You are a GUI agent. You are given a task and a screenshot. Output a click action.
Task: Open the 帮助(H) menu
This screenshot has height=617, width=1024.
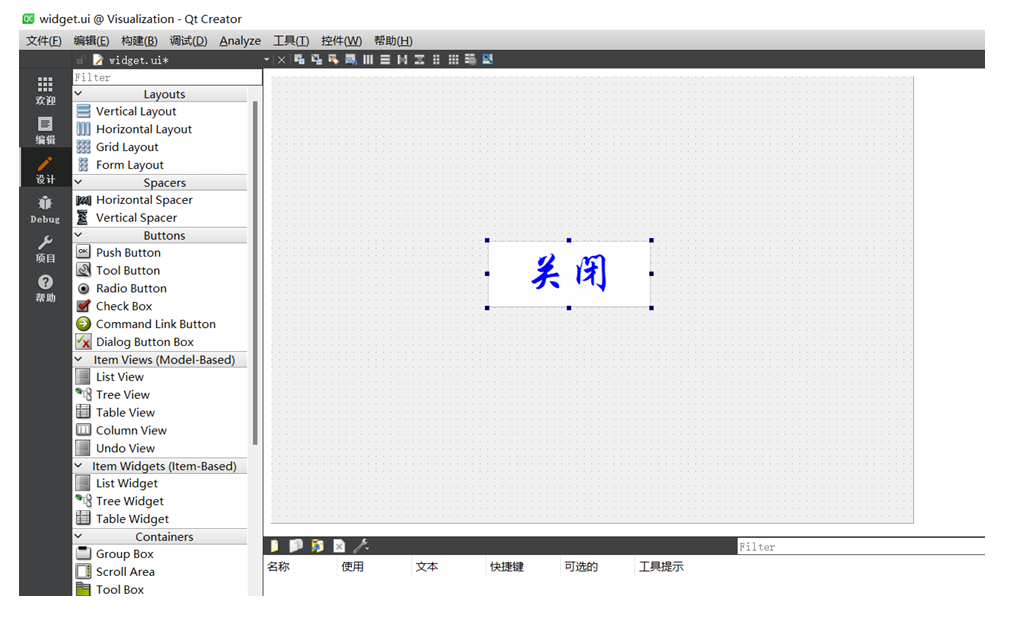tap(393, 40)
